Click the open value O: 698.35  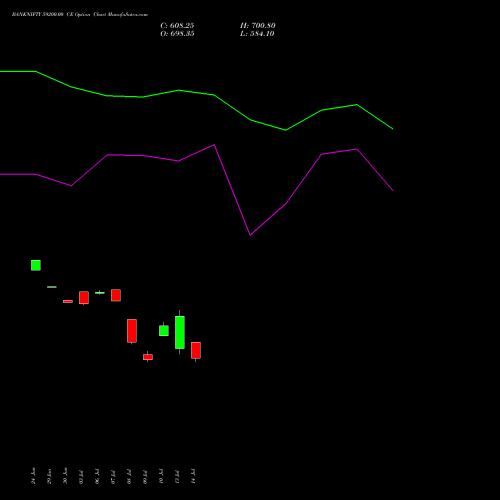177,34
